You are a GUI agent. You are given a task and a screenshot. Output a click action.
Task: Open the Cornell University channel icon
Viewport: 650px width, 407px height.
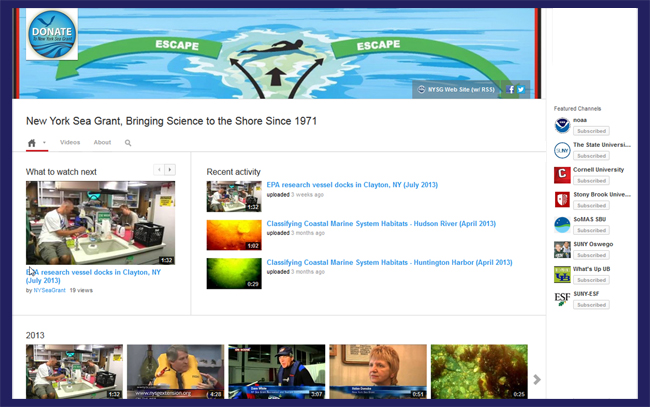click(x=562, y=175)
